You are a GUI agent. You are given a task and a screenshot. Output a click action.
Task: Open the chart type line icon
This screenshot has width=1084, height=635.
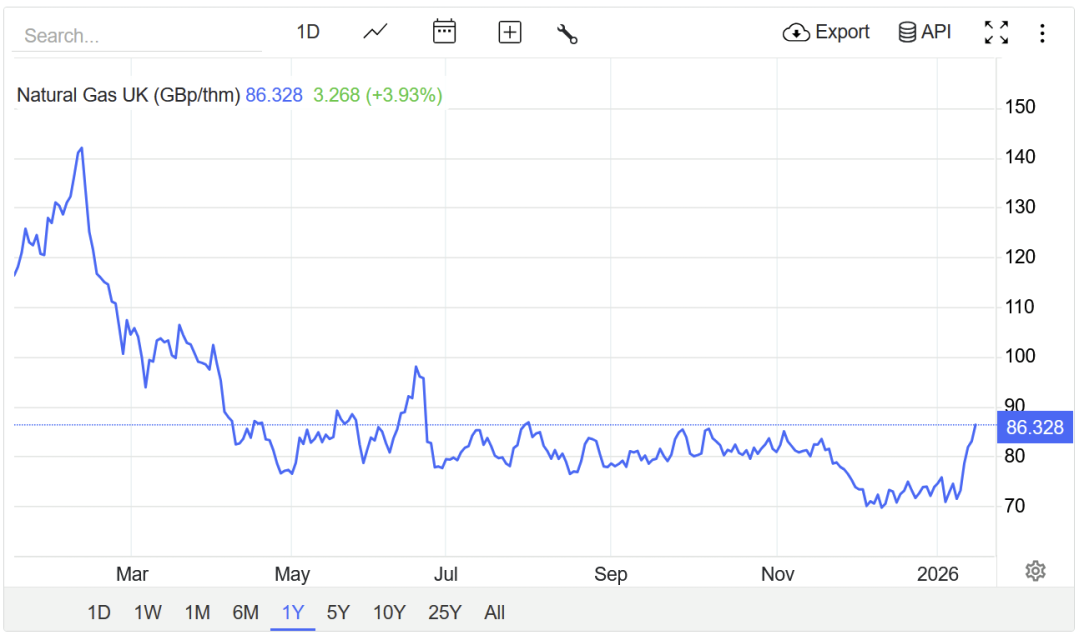375,32
